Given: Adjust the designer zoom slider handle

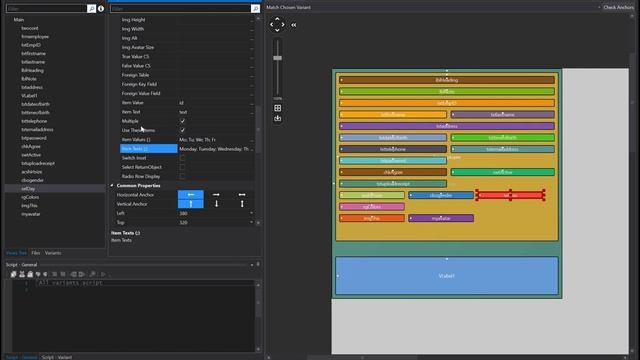Looking at the screenshot, I should (278, 58).
